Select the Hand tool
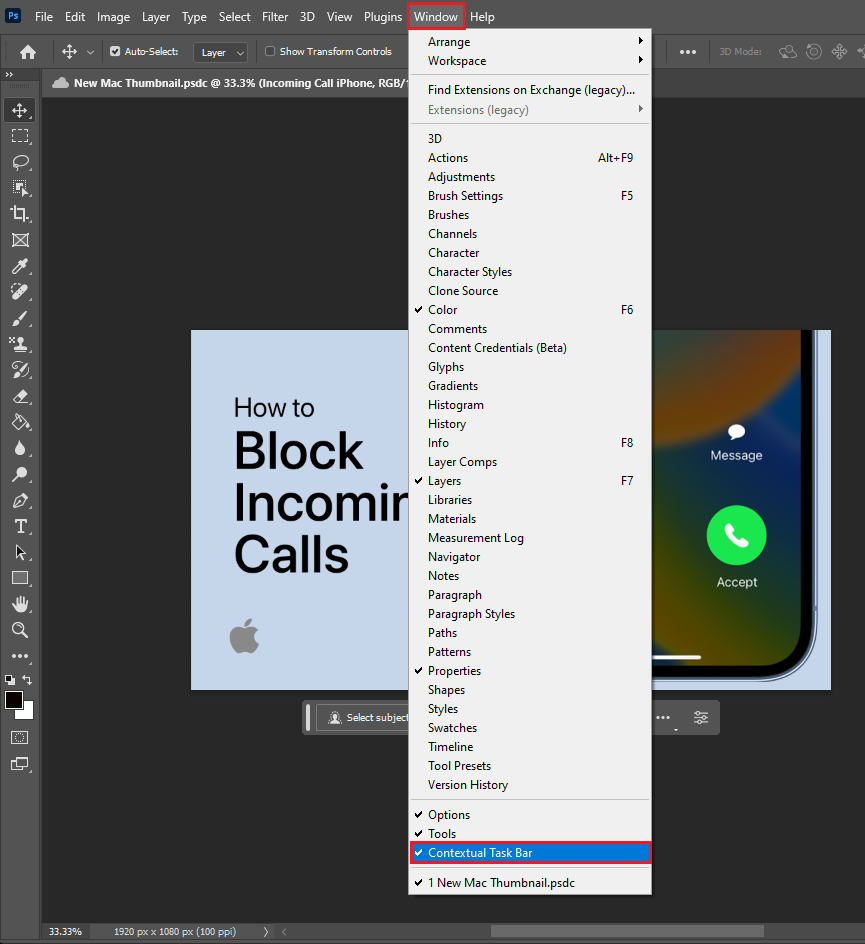 (x=20, y=604)
